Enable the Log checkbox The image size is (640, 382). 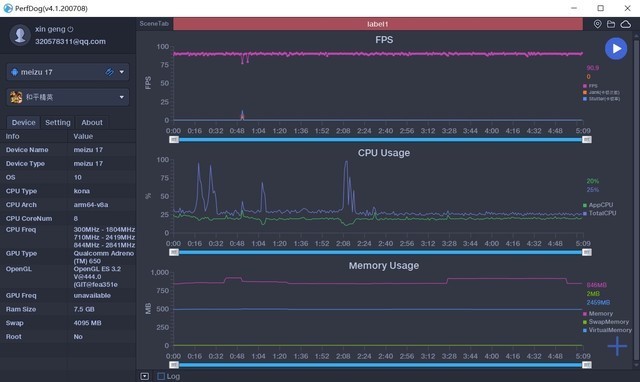point(161,376)
